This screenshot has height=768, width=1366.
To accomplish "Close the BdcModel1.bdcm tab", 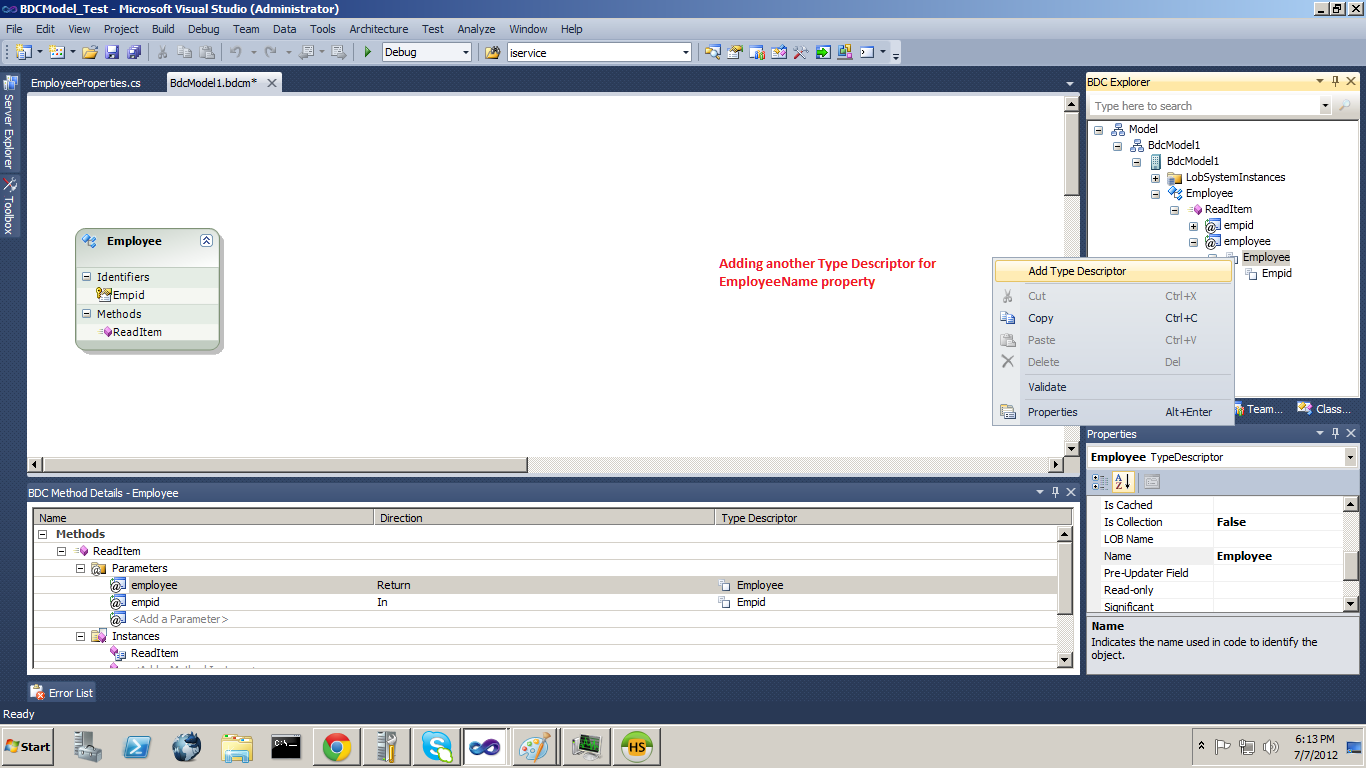I will click(272, 83).
